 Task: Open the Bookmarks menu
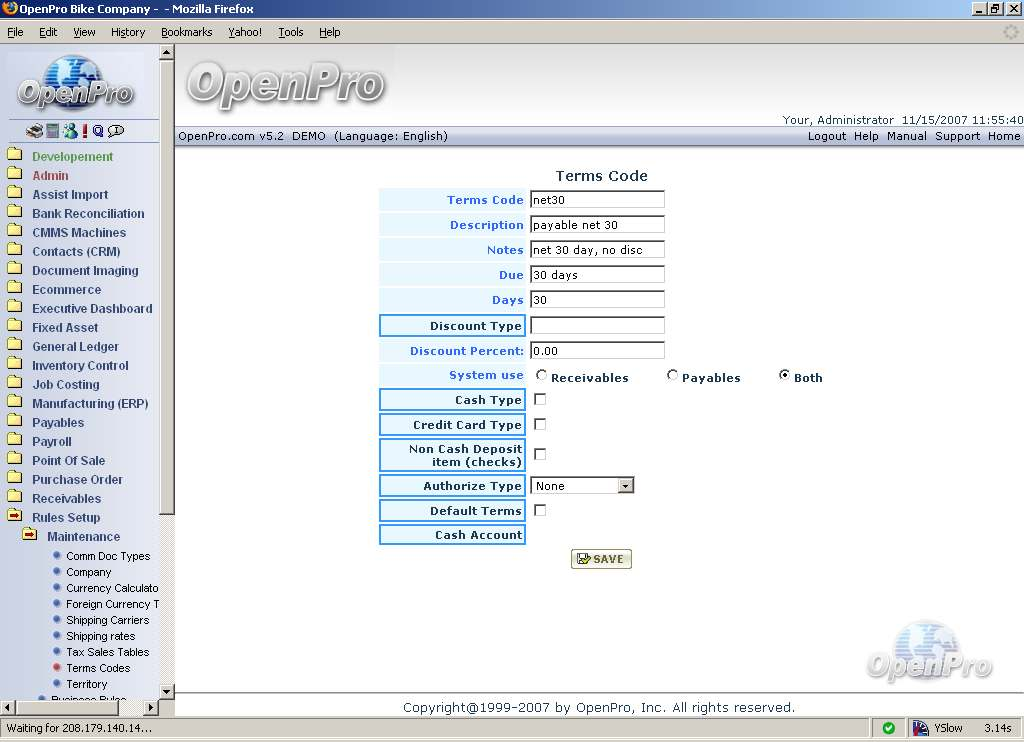point(186,32)
